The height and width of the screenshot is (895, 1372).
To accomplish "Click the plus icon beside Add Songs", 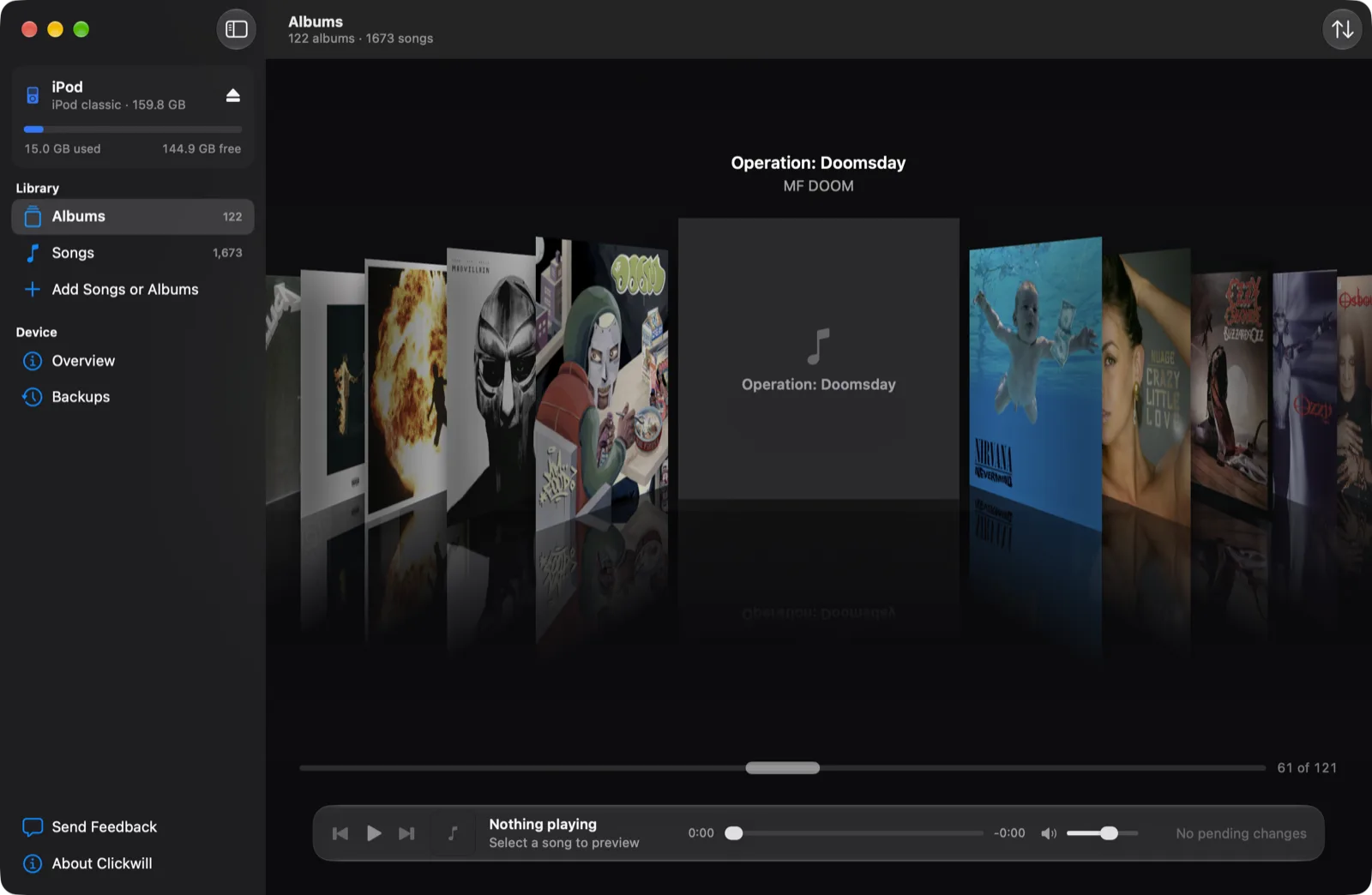I will coord(33,290).
